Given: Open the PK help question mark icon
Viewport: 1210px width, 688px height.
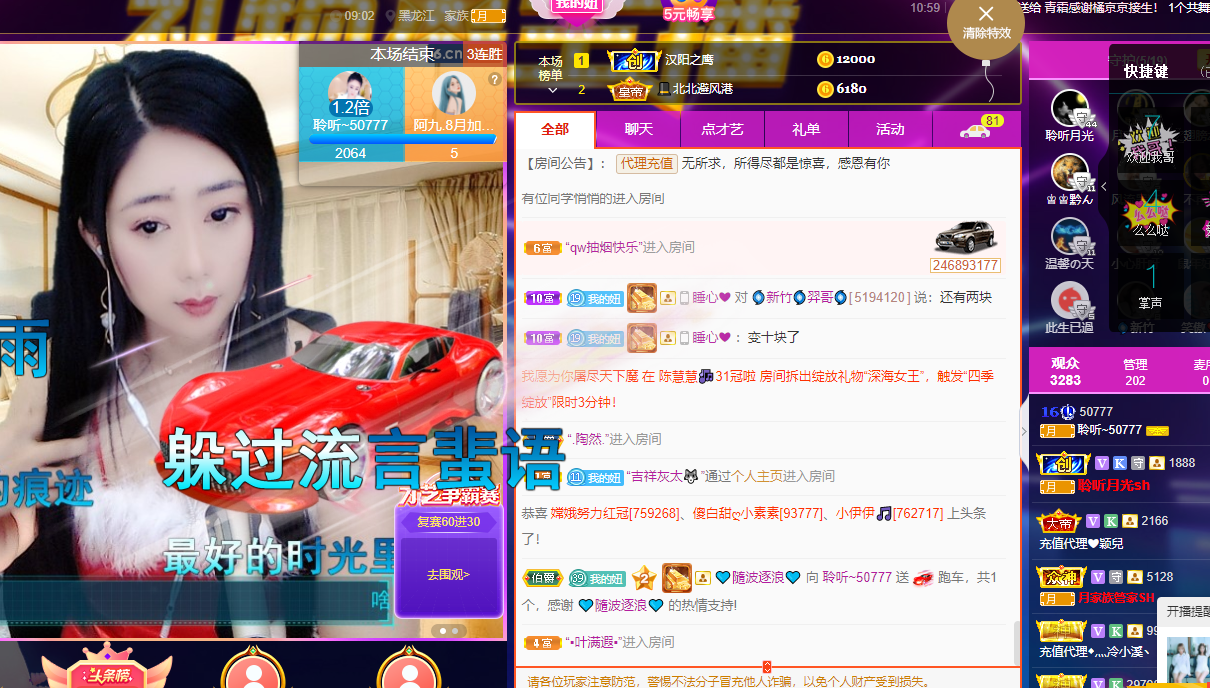Looking at the screenshot, I should pyautogui.click(x=494, y=79).
